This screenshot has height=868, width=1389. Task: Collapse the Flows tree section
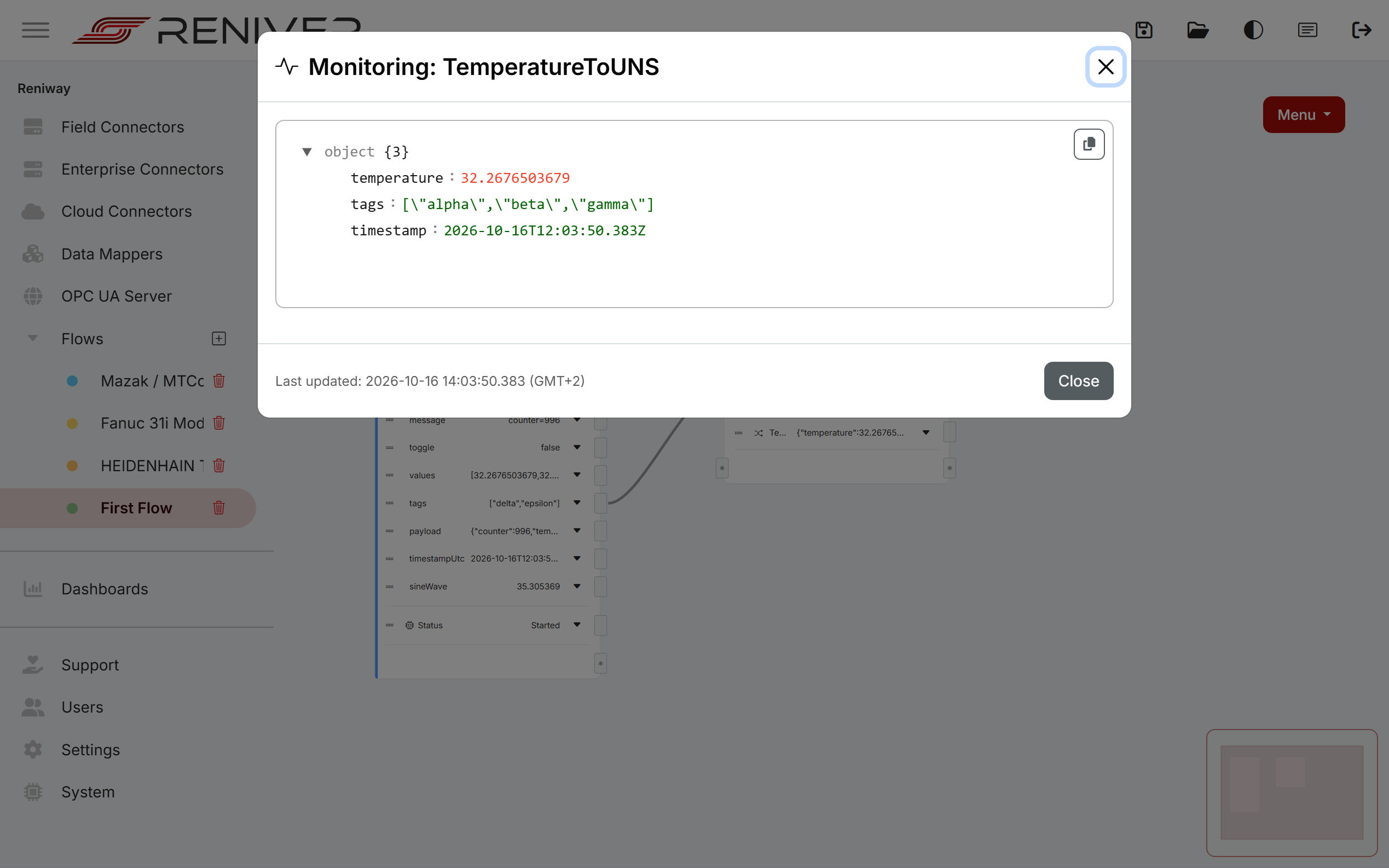coord(33,338)
